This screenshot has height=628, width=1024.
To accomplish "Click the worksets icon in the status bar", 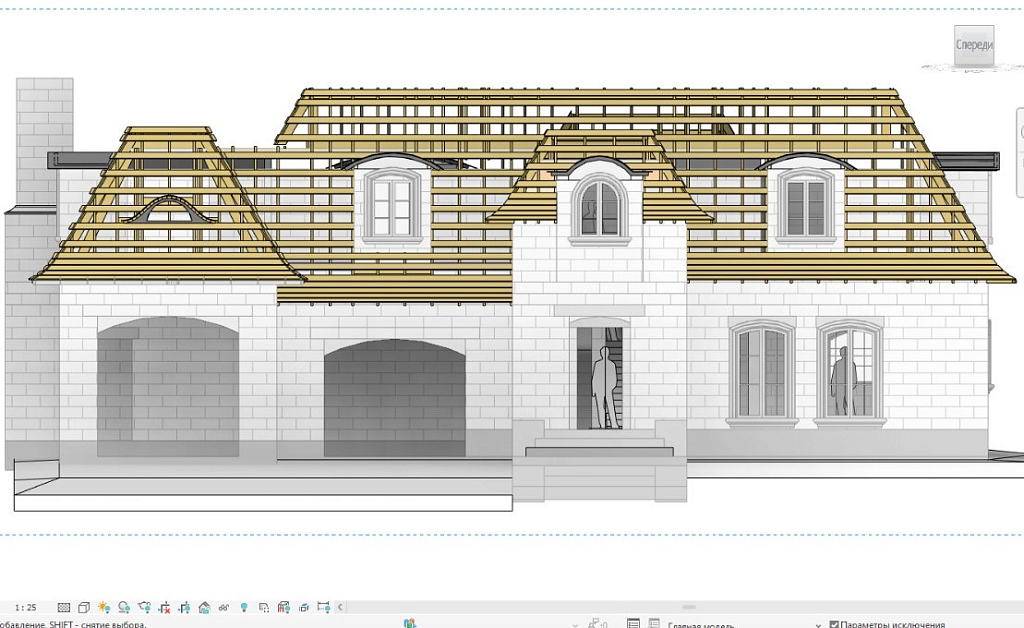I will pyautogui.click(x=409, y=623).
